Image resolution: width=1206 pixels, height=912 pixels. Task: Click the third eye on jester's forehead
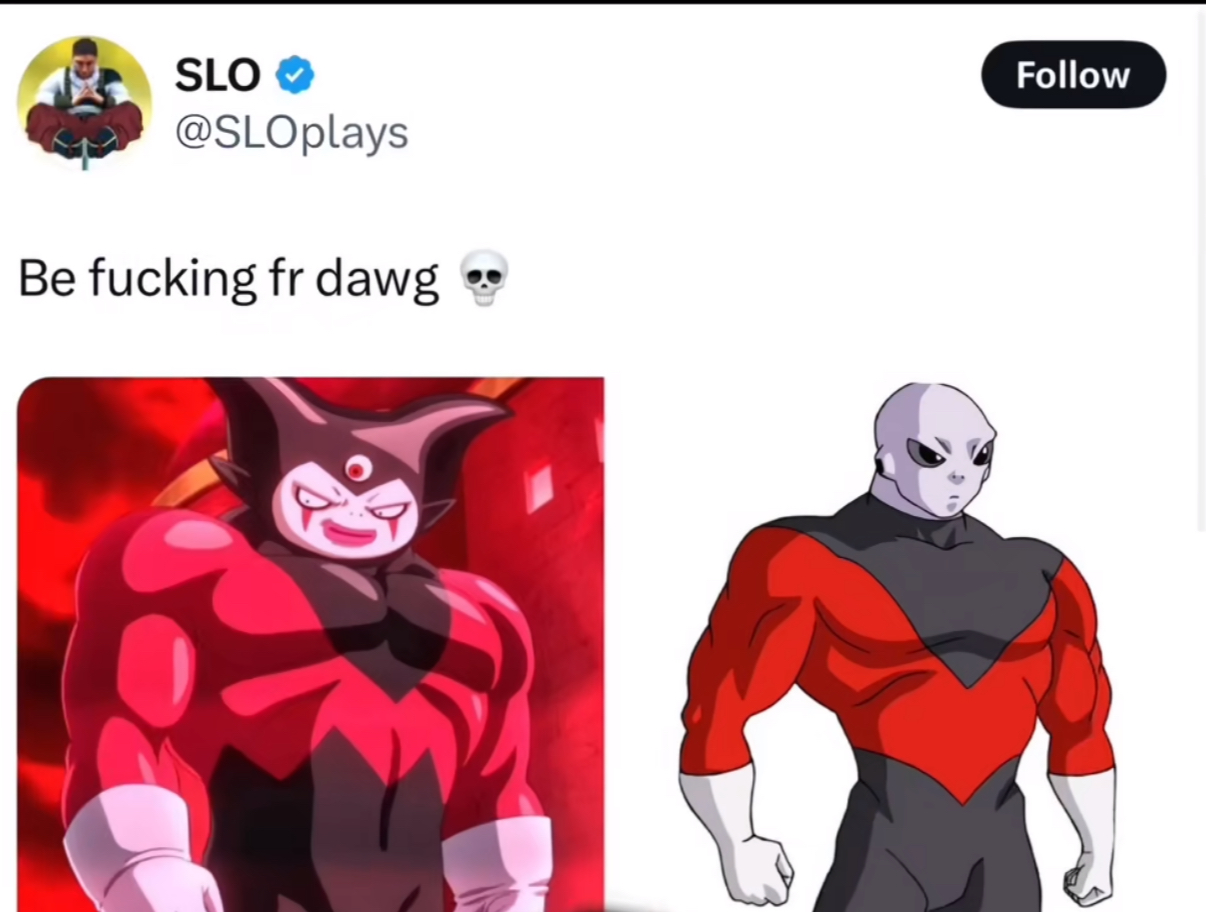click(x=358, y=468)
